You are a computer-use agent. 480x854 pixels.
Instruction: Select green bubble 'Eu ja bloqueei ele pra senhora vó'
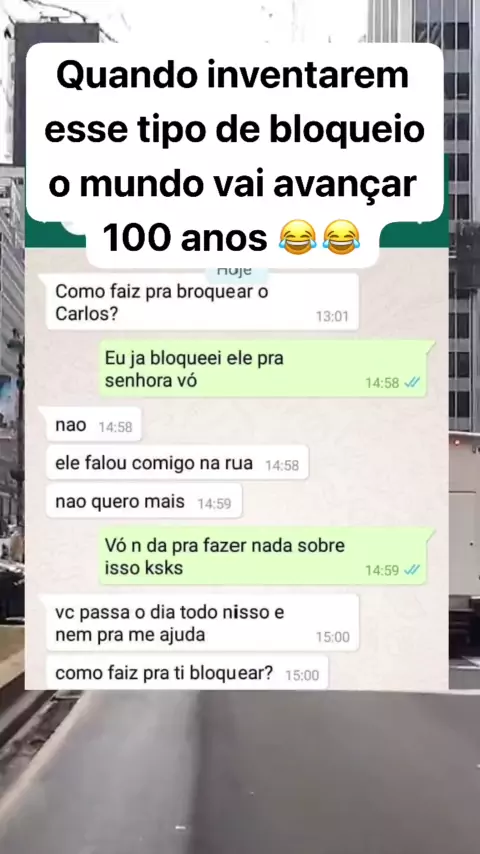tap(263, 369)
